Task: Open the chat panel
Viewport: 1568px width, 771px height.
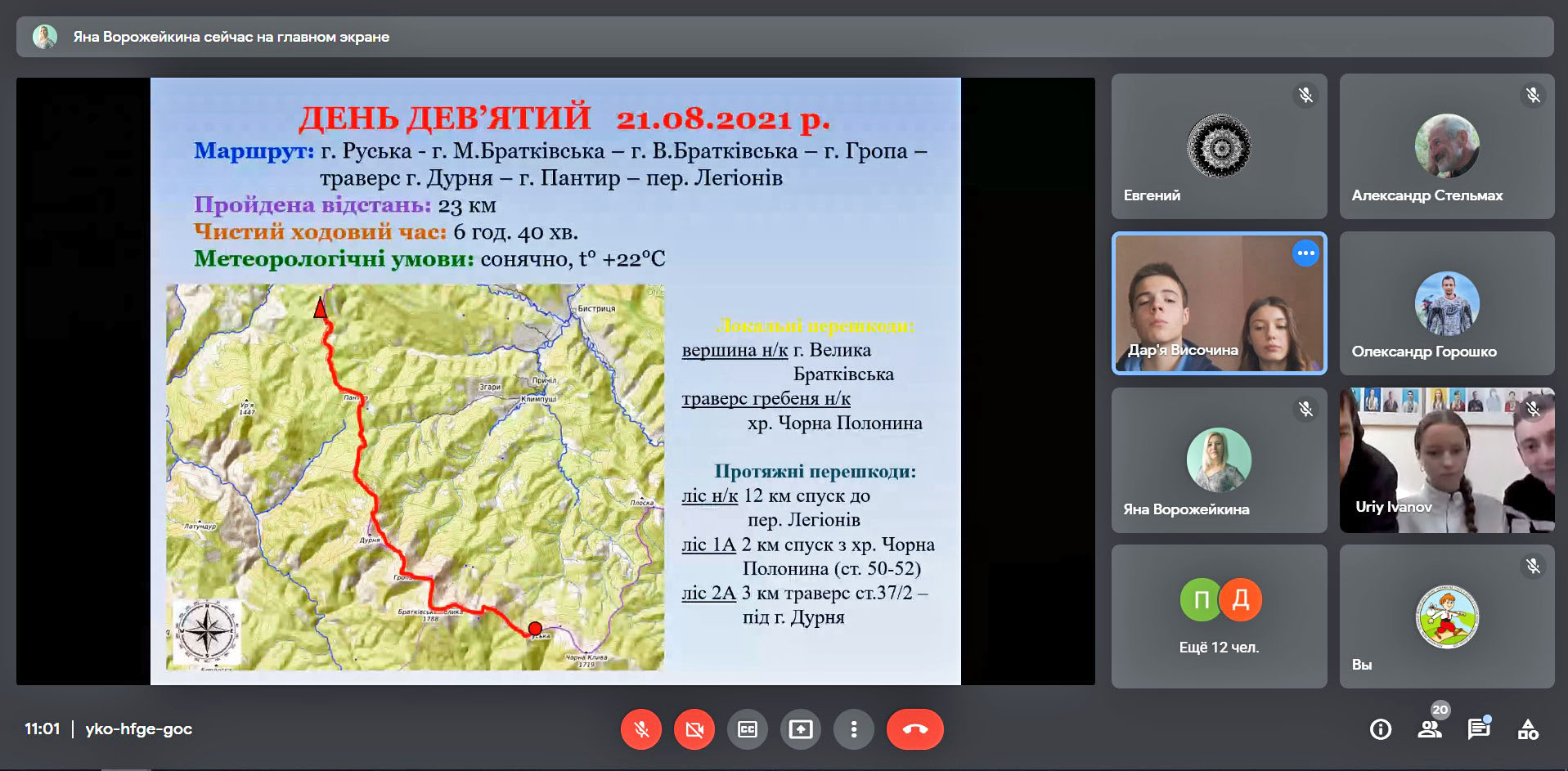Action: click(1478, 729)
